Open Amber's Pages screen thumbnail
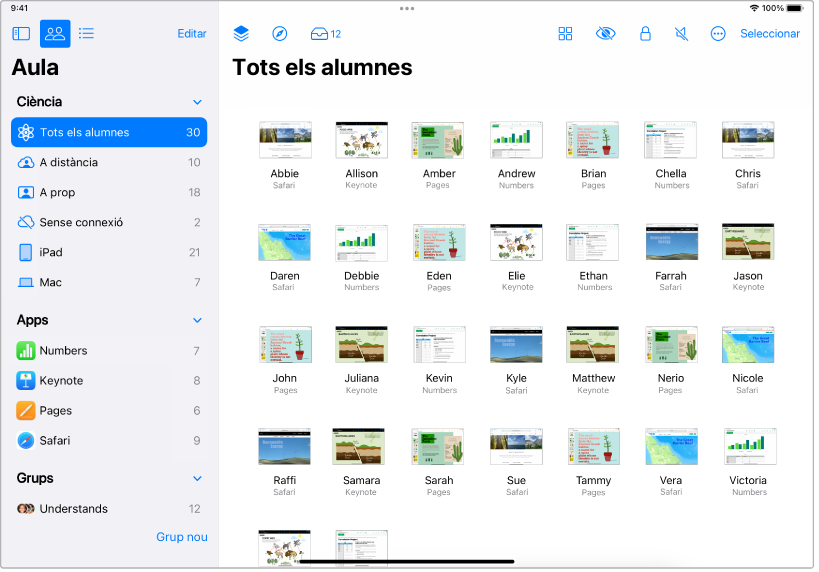This screenshot has height=572, width=819. point(438,140)
